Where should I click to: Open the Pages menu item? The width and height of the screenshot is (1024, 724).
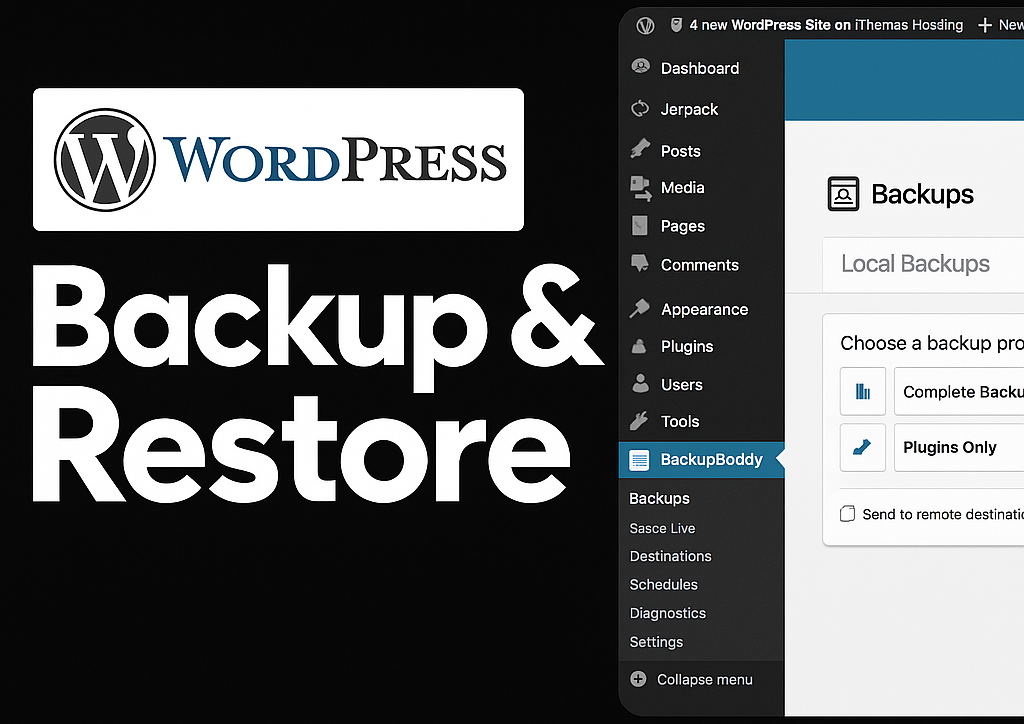[682, 227]
